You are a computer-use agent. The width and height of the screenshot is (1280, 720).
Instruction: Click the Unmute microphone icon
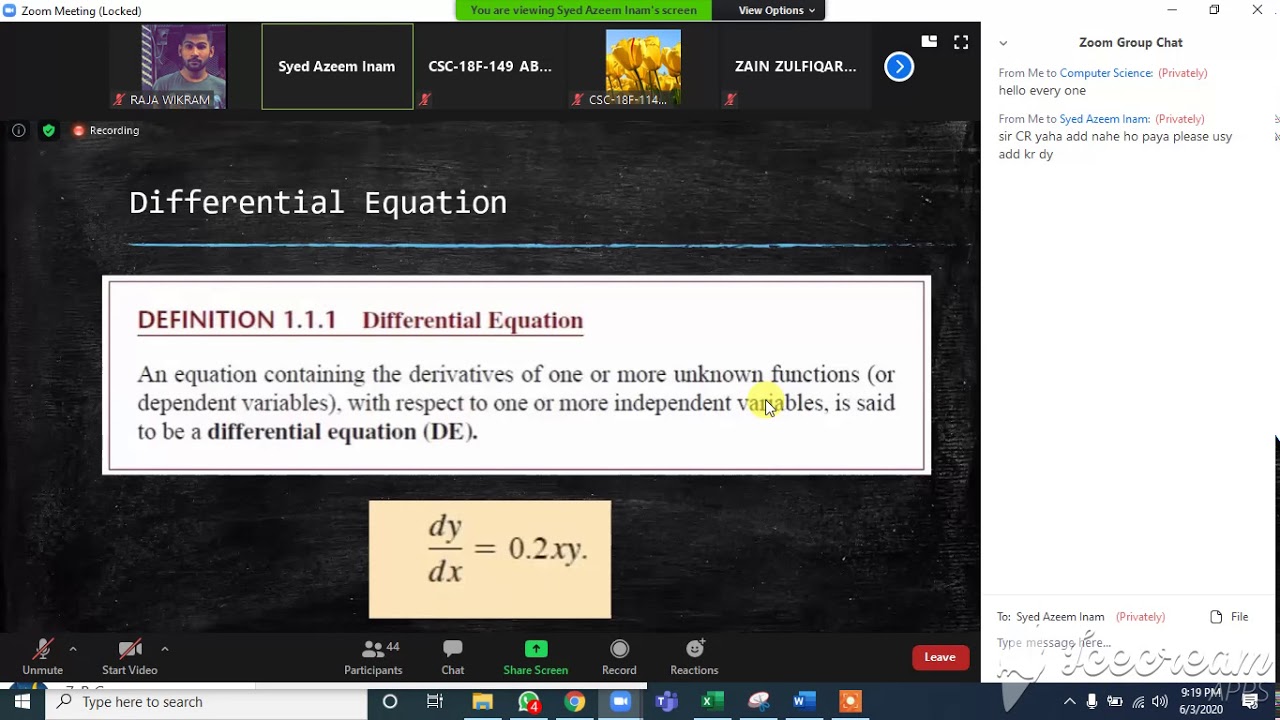point(42,650)
